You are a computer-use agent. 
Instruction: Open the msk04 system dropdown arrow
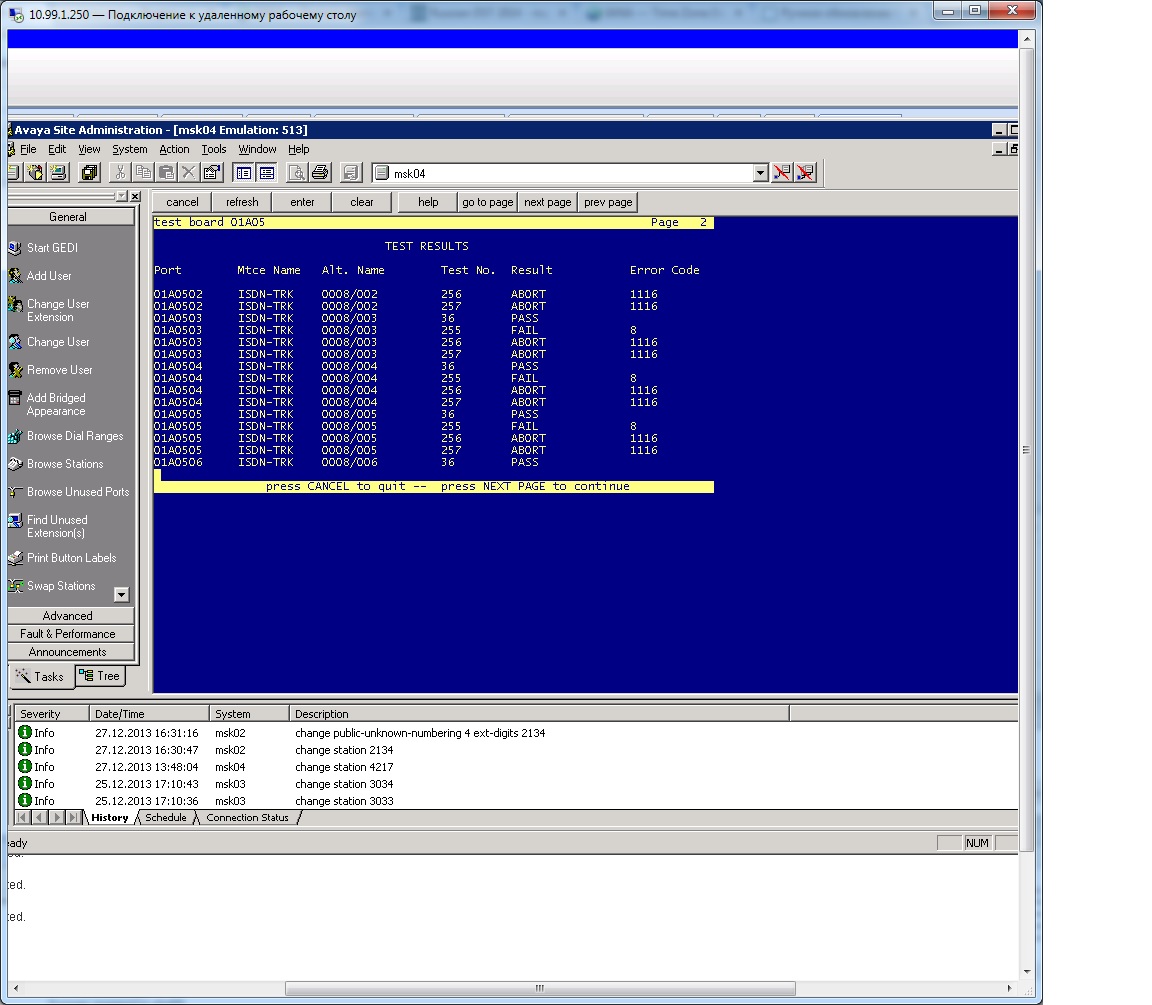coord(760,173)
